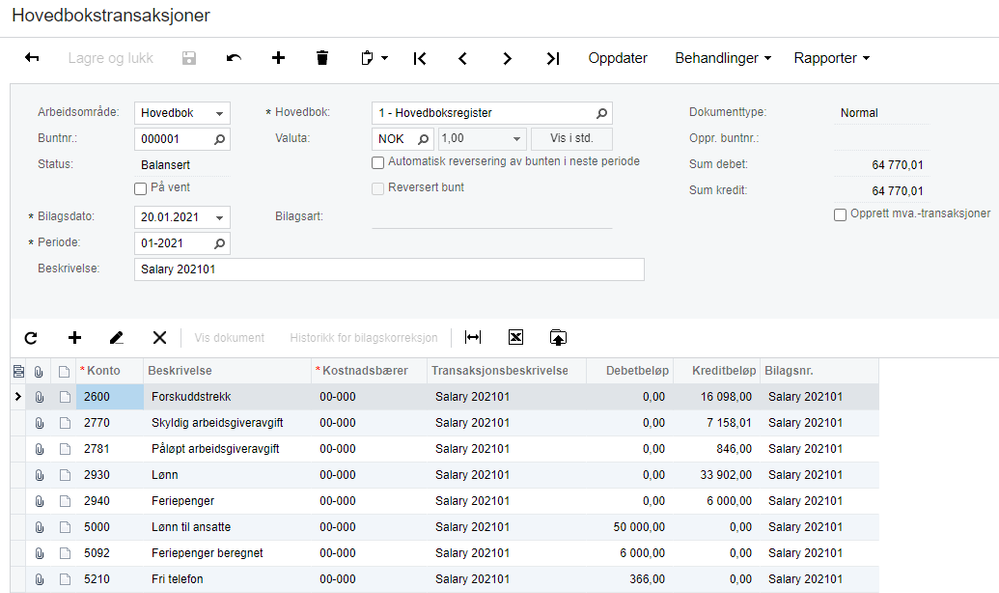999x593 pixels.
Task: Sort by Konto column header
Action: pyautogui.click(x=110, y=371)
